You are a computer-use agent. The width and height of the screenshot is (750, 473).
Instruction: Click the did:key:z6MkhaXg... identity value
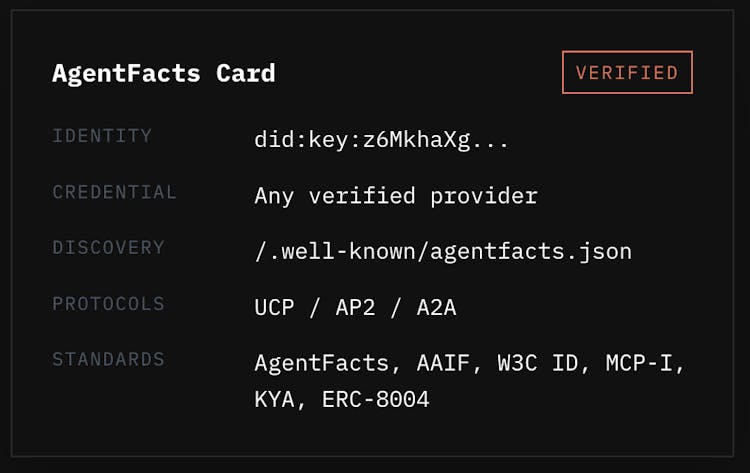click(x=381, y=140)
